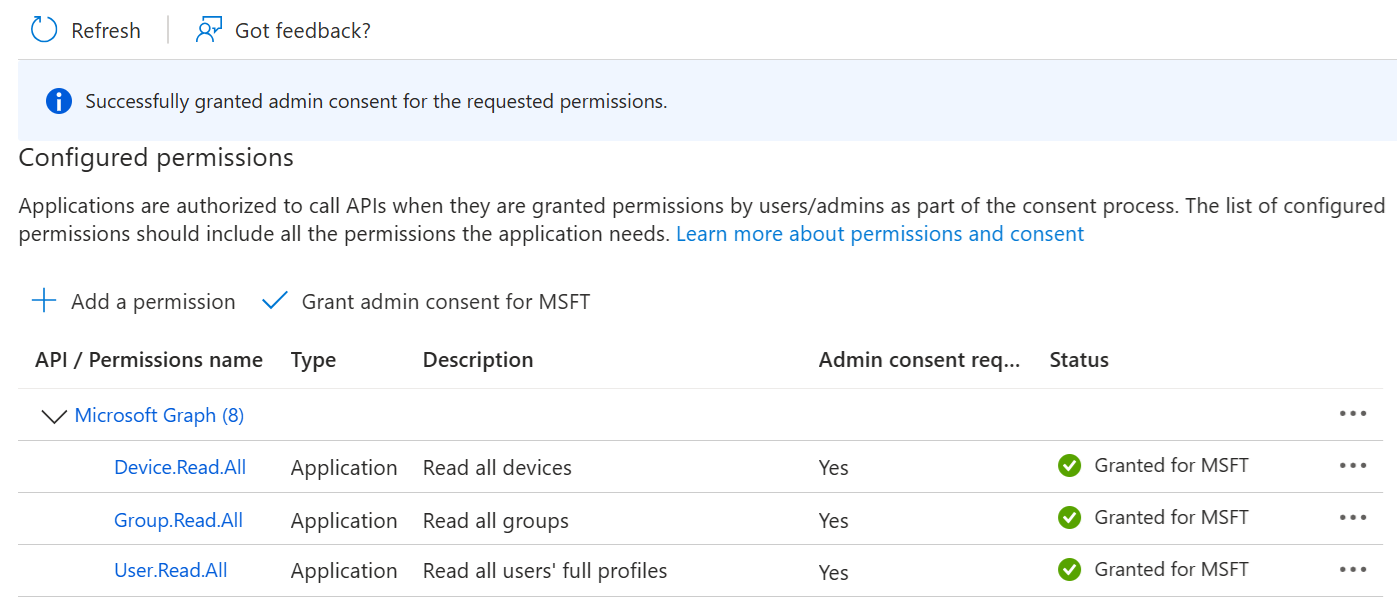The image size is (1397, 599).
Task: Click the Refresh icon
Action: pyautogui.click(x=44, y=30)
